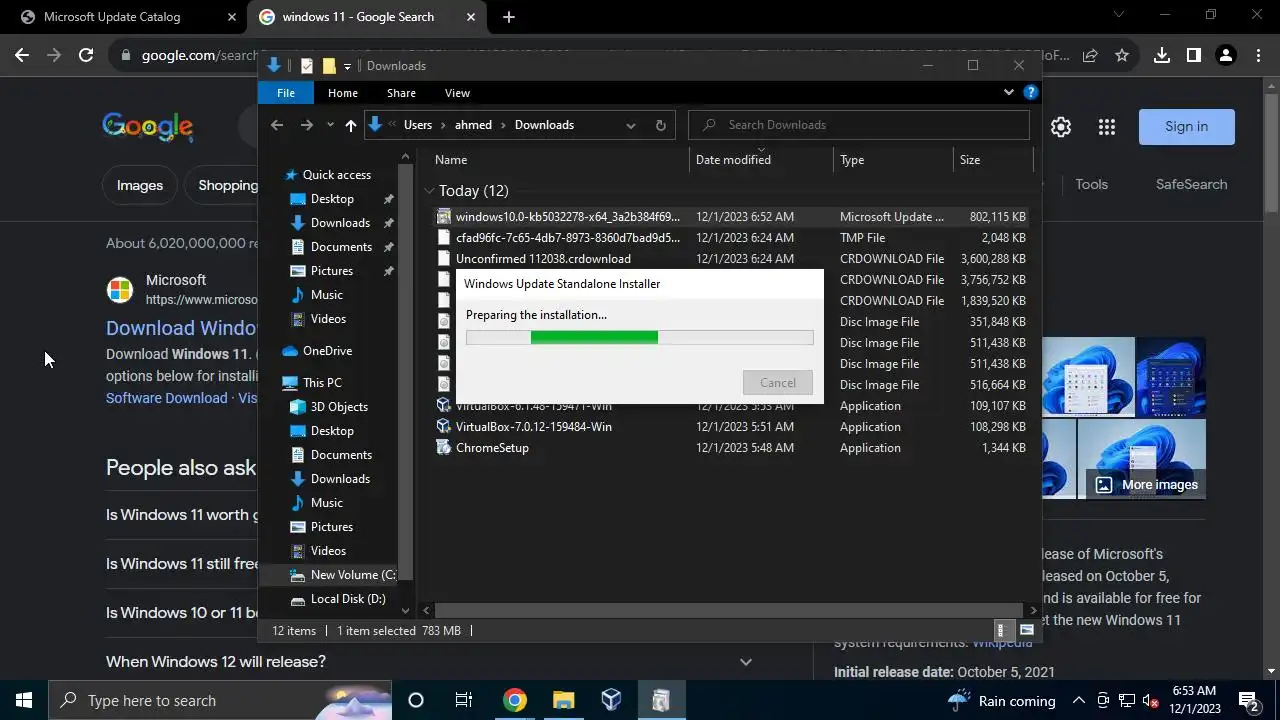Image resolution: width=1280 pixels, height=720 pixels.
Task: Click Rain coming weather widget
Action: (1002, 700)
